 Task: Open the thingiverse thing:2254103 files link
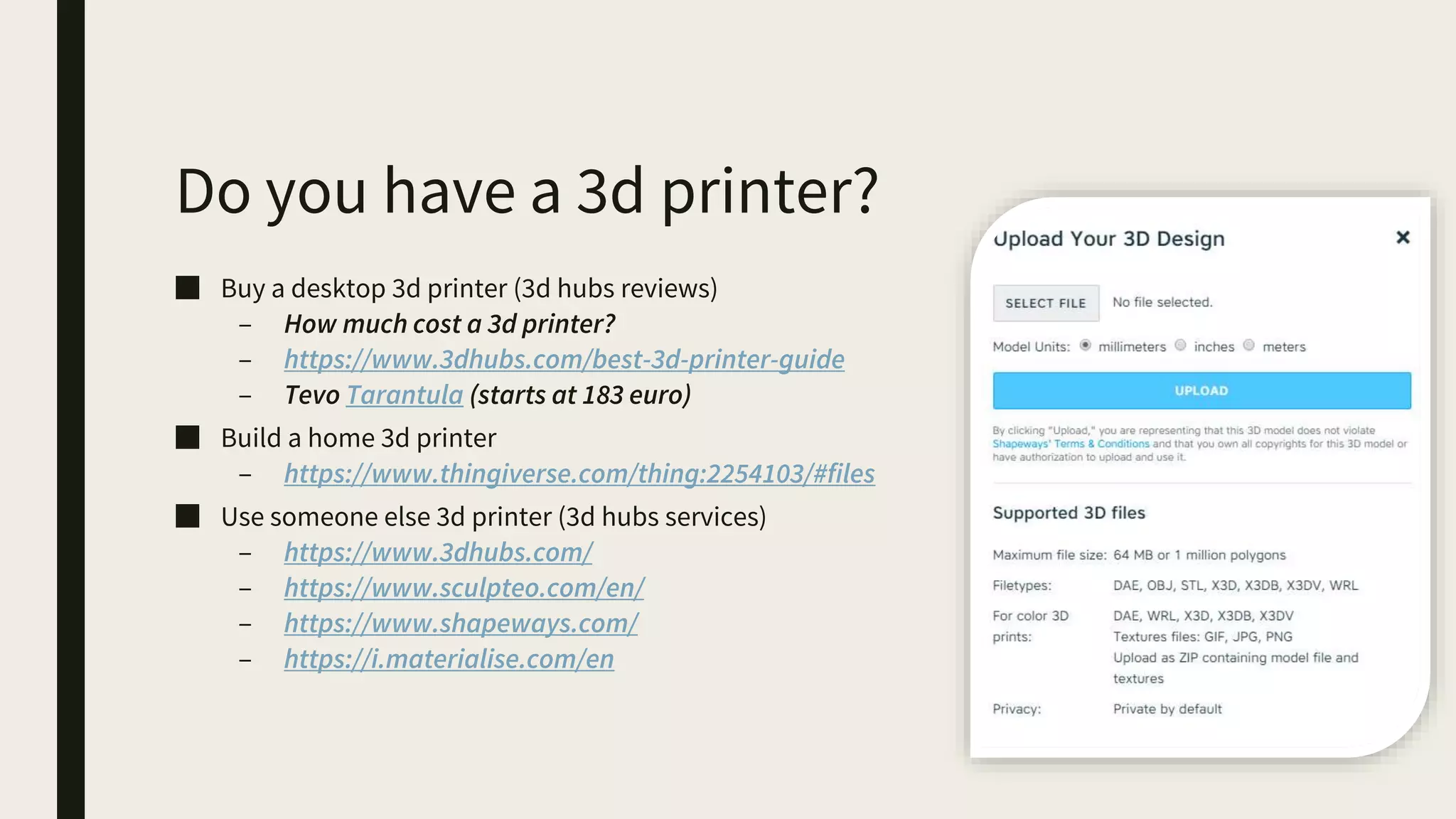coord(579,473)
